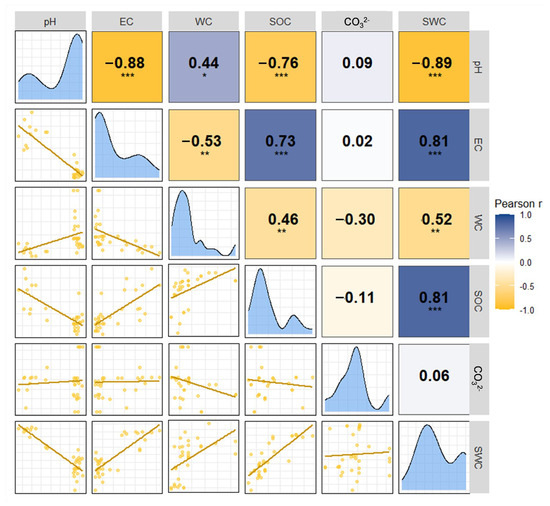Select the -0.88 correlation cell
Image resolution: width=550 pixels, height=506 pixels.
click(x=127, y=67)
